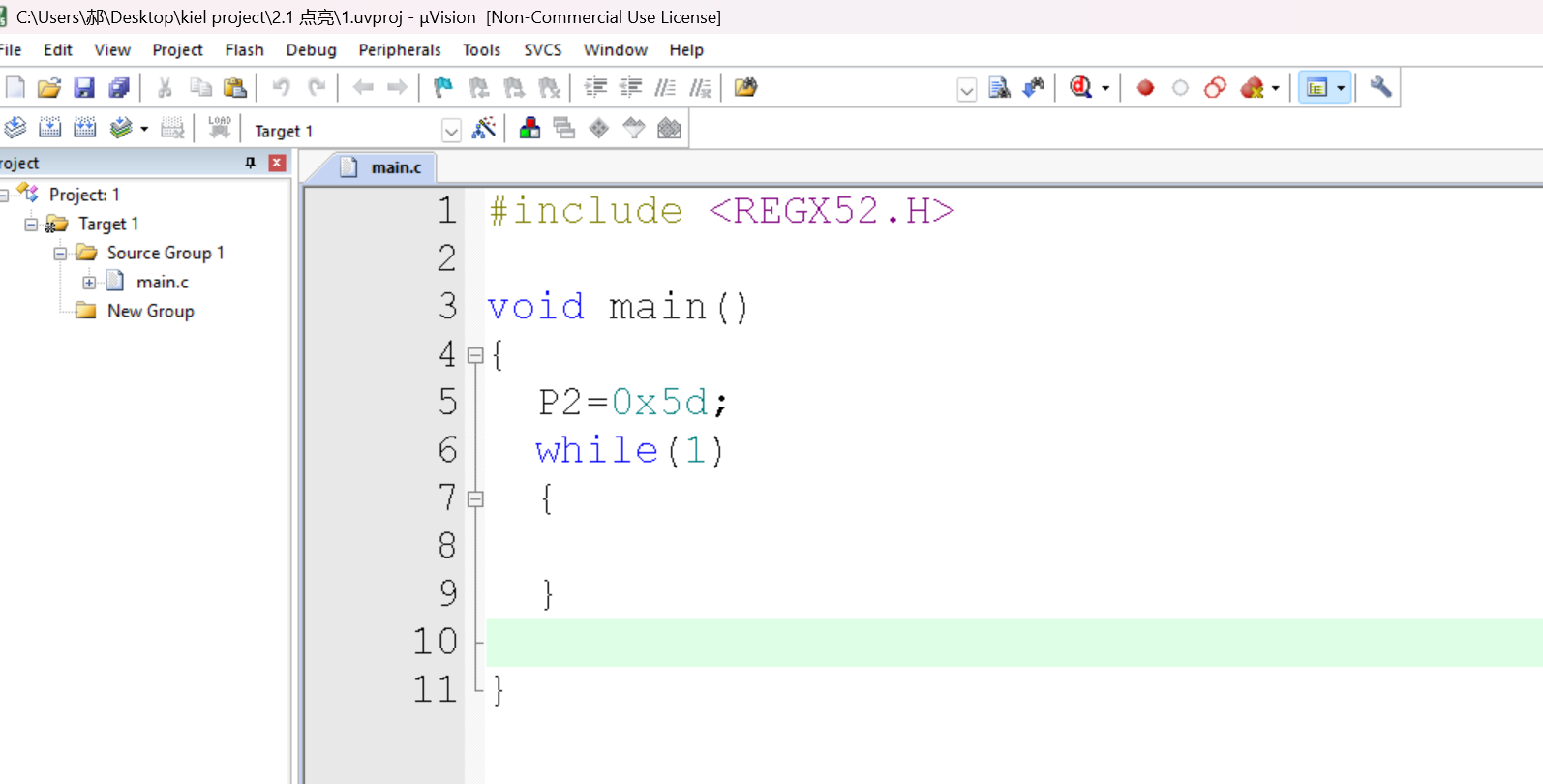Click the Manage Multi-Project Workspace icon
The image size is (1543, 784).
click(x=564, y=128)
